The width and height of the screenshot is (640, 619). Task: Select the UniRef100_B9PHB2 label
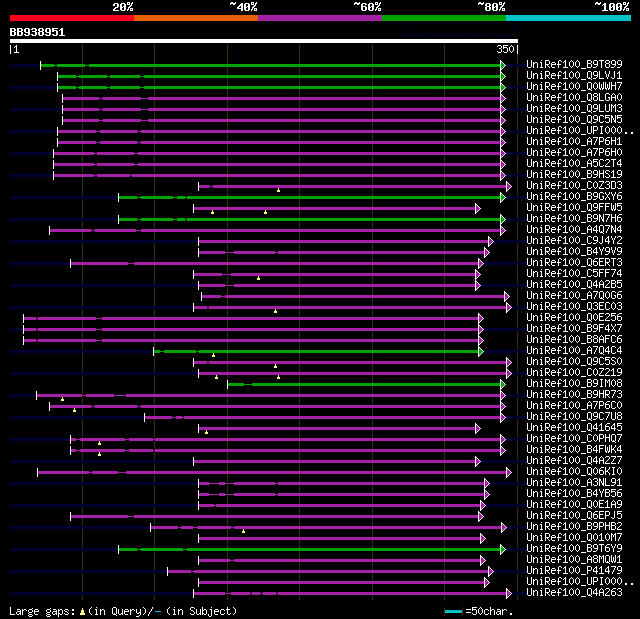(574, 527)
